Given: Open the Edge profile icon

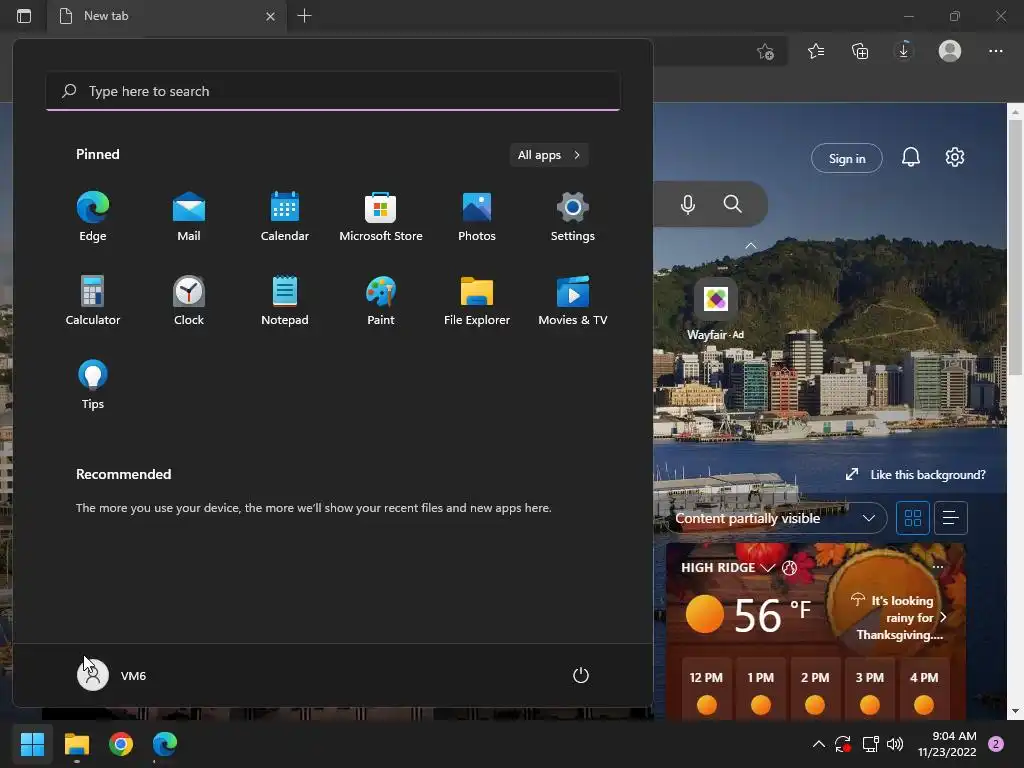Looking at the screenshot, I should [x=950, y=51].
